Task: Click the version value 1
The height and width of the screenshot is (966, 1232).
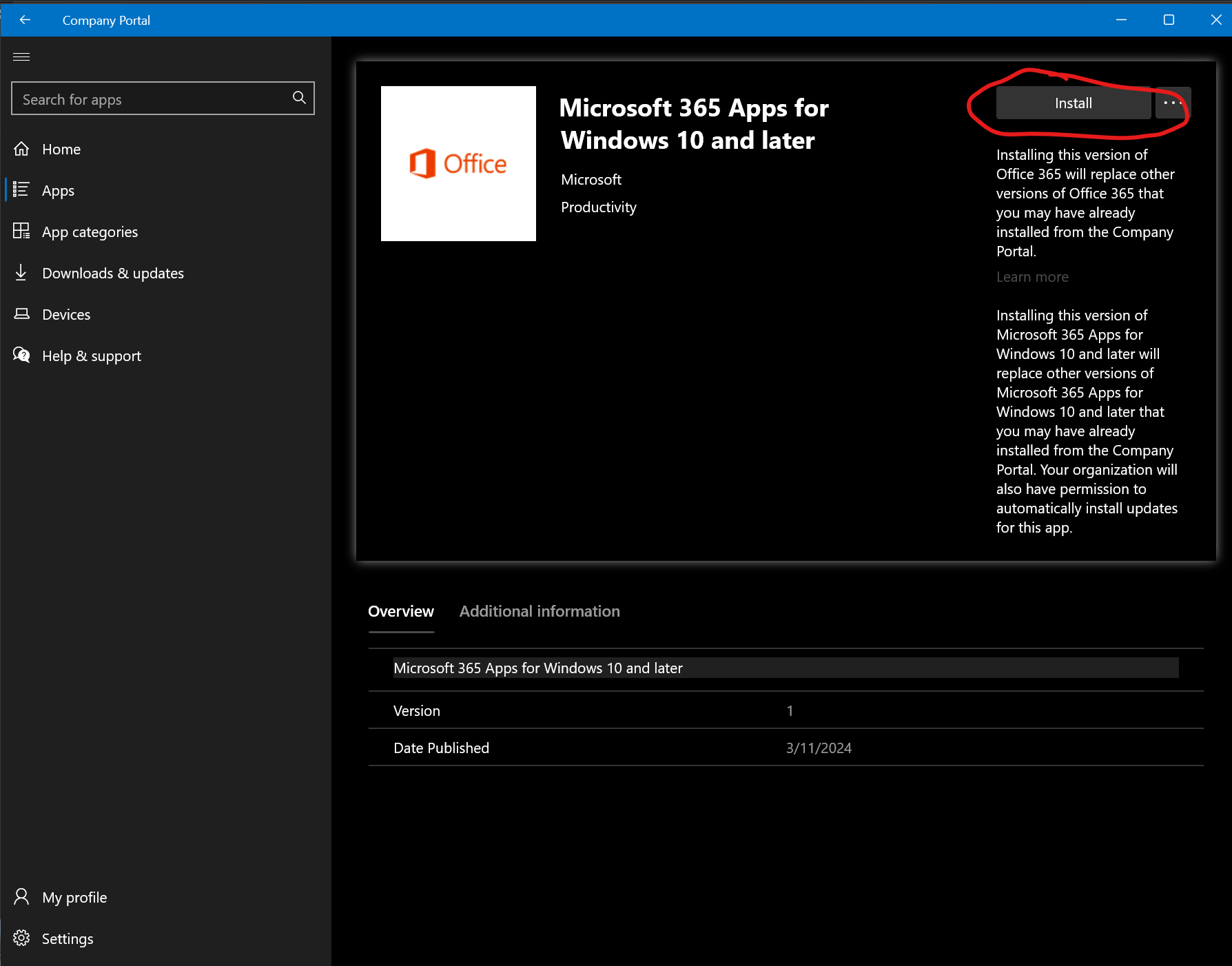Action: 790,711
